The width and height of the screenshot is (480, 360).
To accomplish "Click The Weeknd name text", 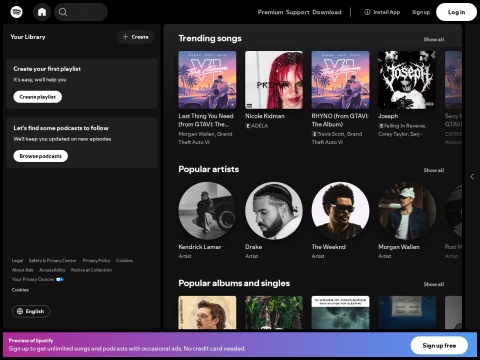I will tap(328, 247).
